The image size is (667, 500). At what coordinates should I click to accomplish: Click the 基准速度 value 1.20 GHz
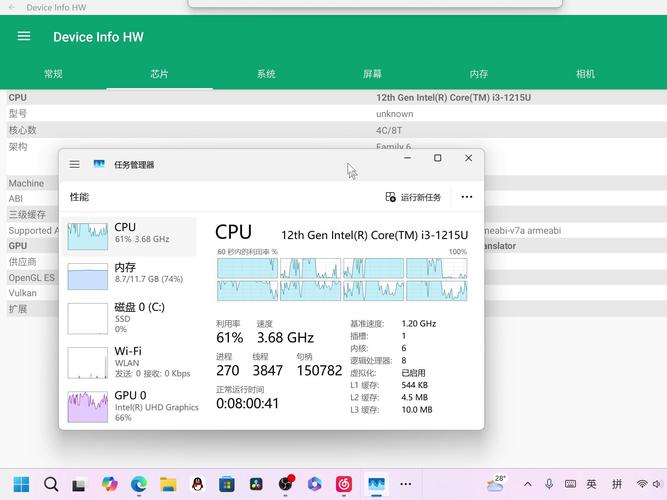coord(419,323)
